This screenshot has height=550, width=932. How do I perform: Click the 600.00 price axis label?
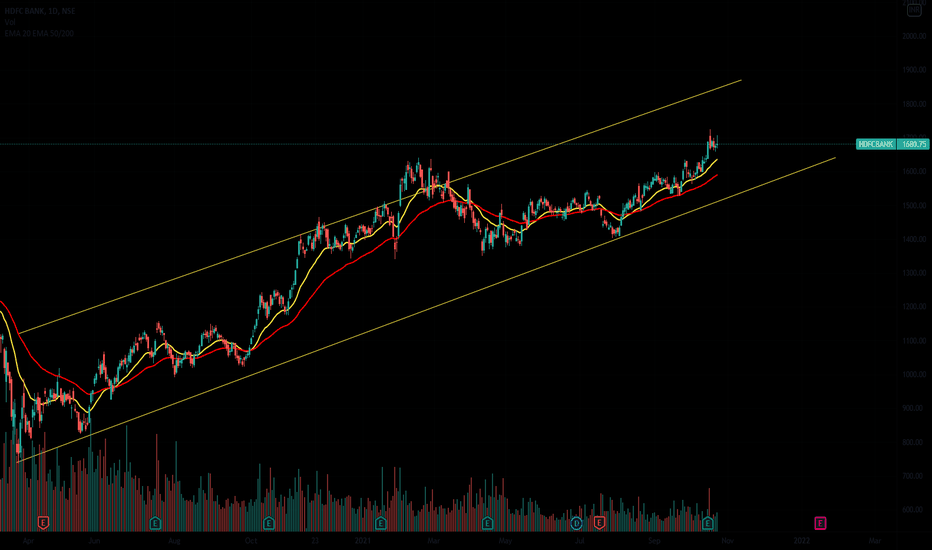[914, 510]
